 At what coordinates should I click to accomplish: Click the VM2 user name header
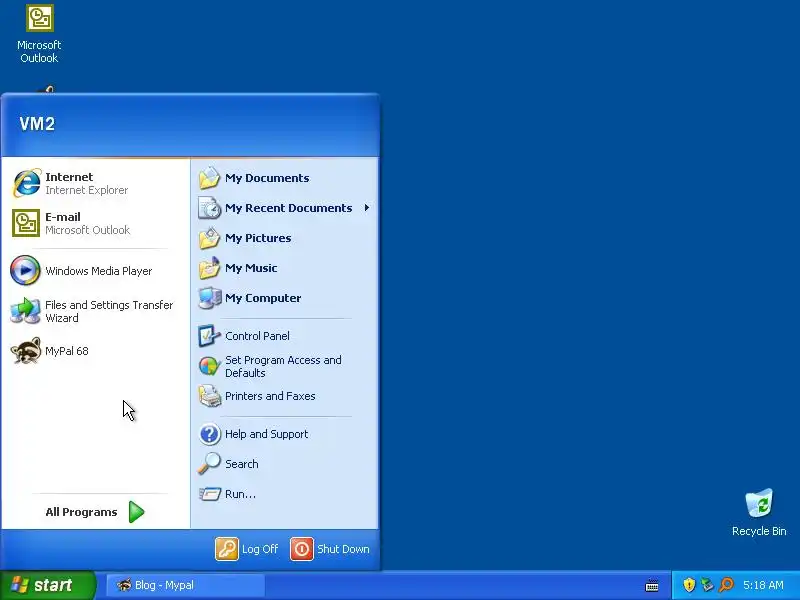[37, 124]
